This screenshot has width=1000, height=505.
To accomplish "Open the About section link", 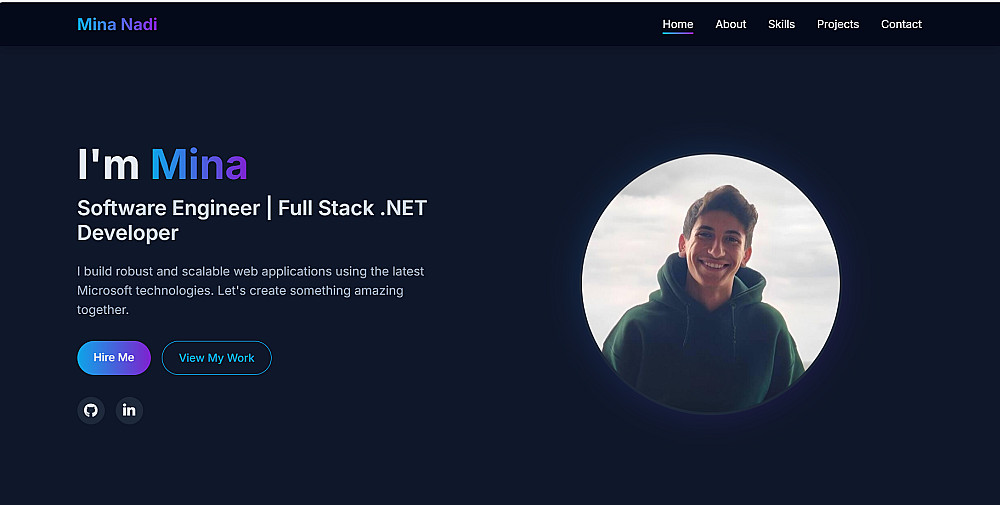I will point(730,24).
